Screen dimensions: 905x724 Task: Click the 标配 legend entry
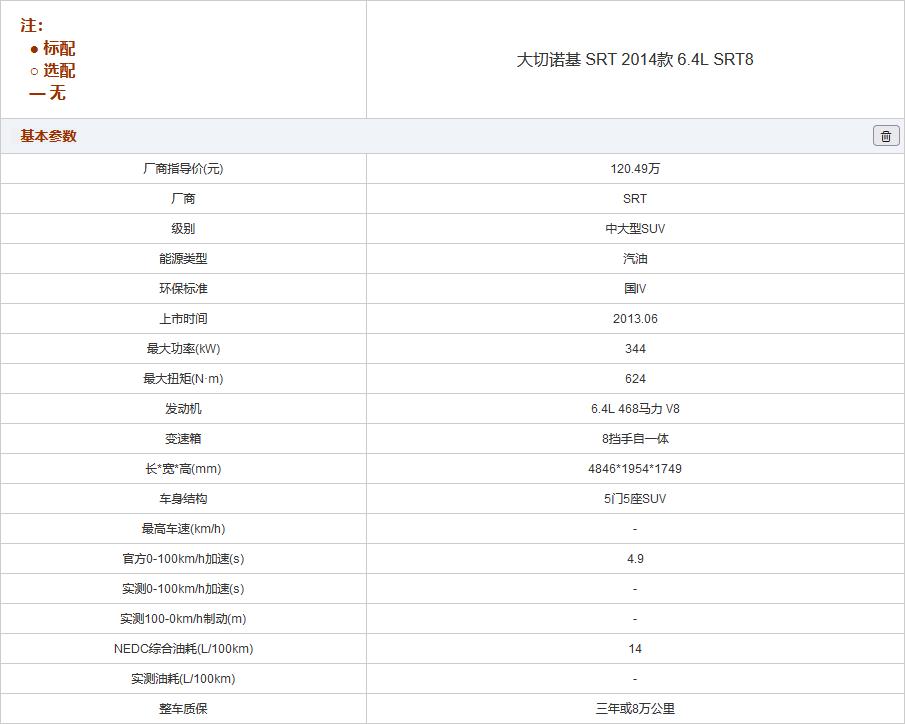point(53,48)
